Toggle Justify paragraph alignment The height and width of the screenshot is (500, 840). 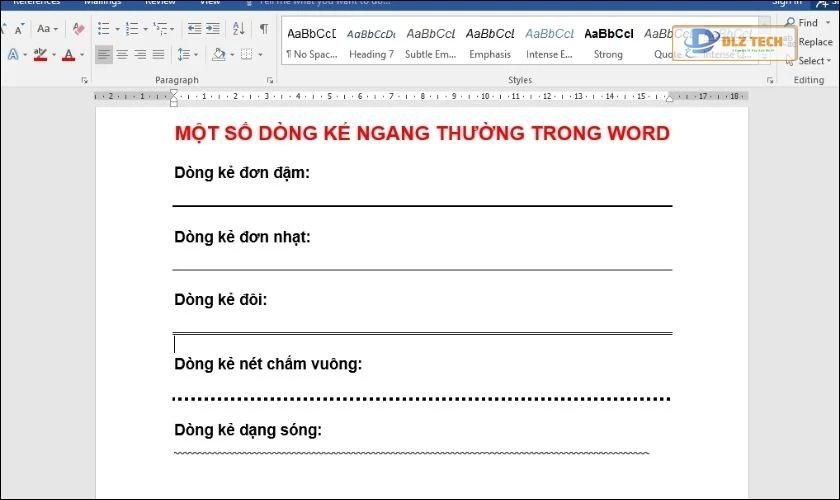(158, 54)
